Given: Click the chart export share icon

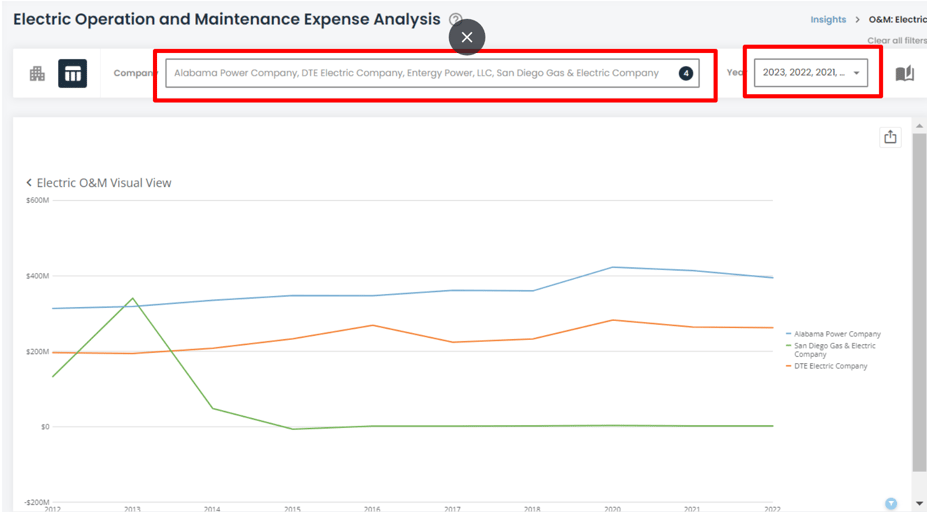Looking at the screenshot, I should pyautogui.click(x=890, y=137).
